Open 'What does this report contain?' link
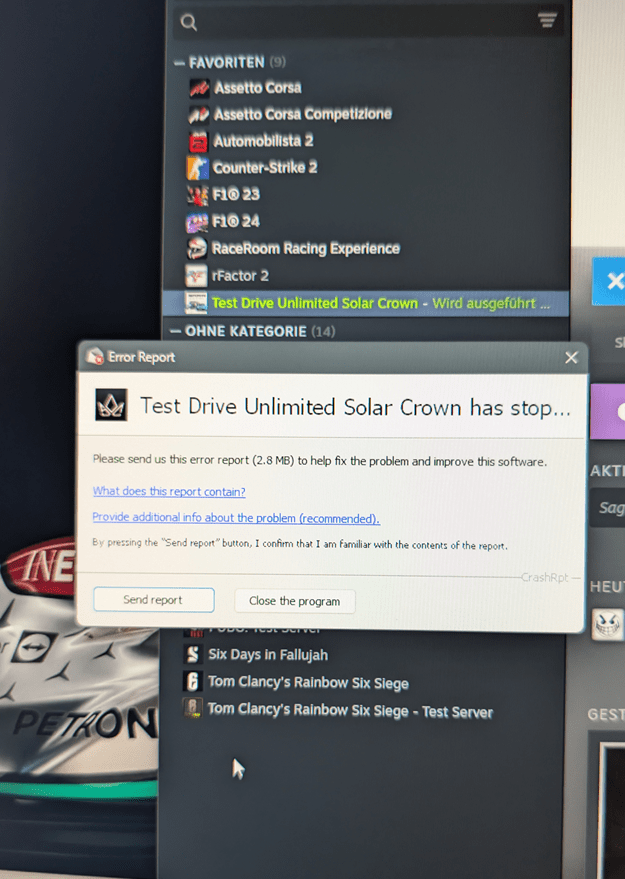The width and height of the screenshot is (625, 879). pos(169,491)
